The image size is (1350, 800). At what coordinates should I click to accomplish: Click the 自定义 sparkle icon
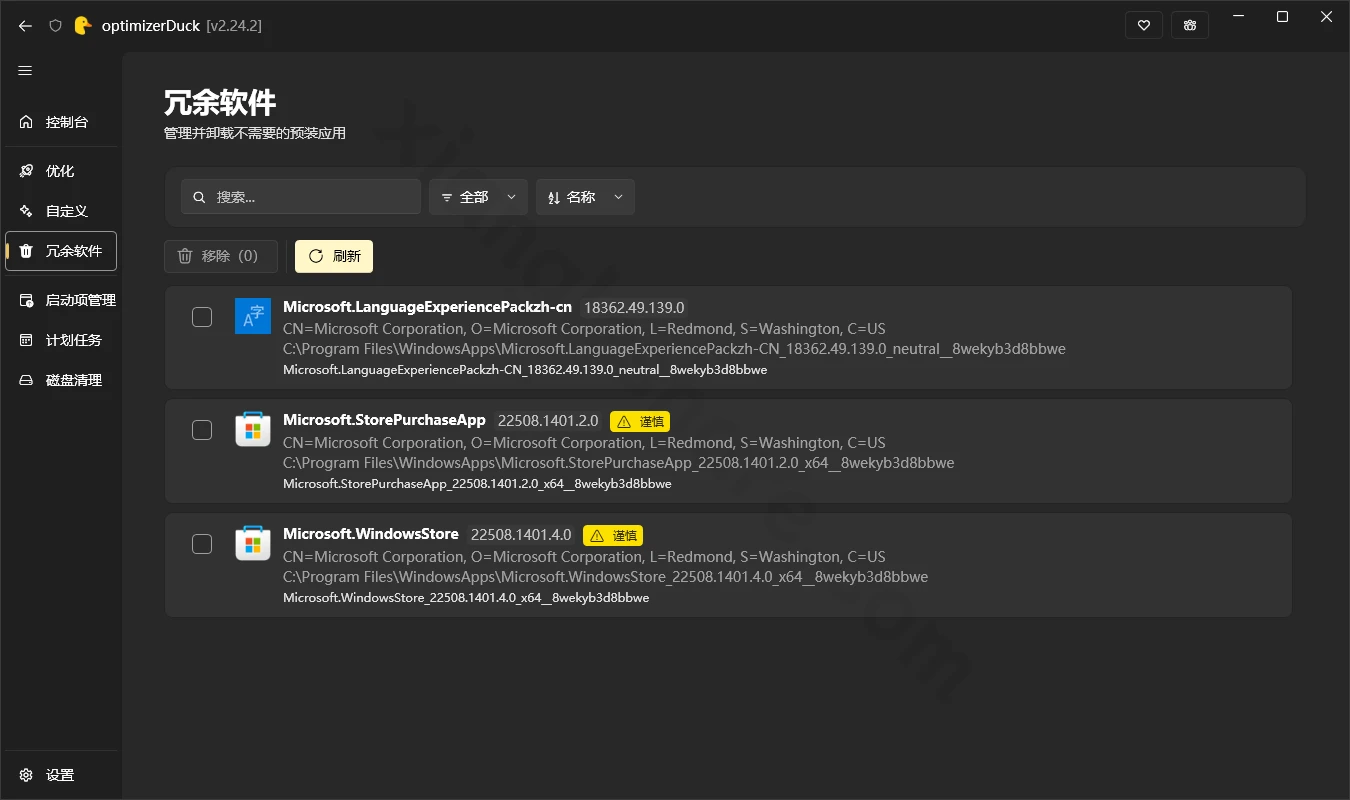click(26, 211)
